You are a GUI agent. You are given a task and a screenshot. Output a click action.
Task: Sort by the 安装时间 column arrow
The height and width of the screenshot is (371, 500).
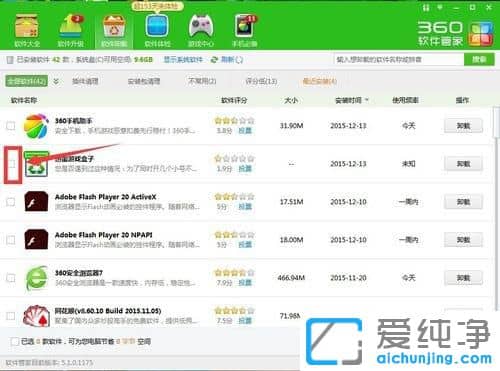point(367,100)
